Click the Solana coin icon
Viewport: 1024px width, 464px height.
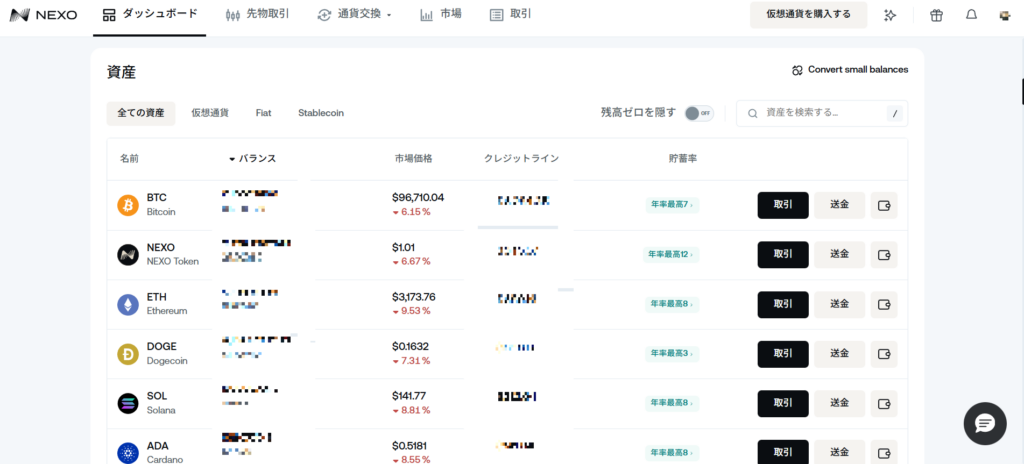point(128,404)
